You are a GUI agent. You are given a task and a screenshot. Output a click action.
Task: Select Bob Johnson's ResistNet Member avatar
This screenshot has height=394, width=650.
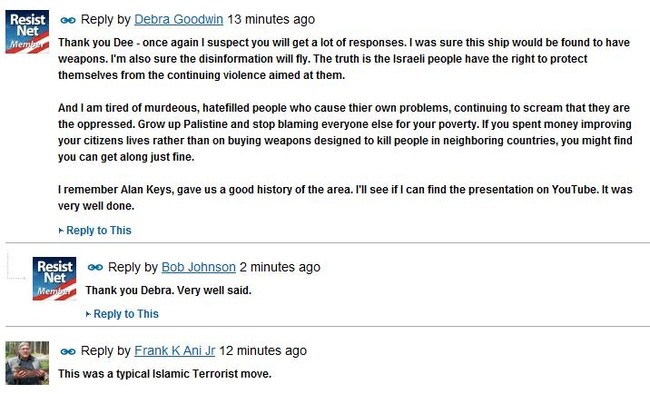[54, 279]
